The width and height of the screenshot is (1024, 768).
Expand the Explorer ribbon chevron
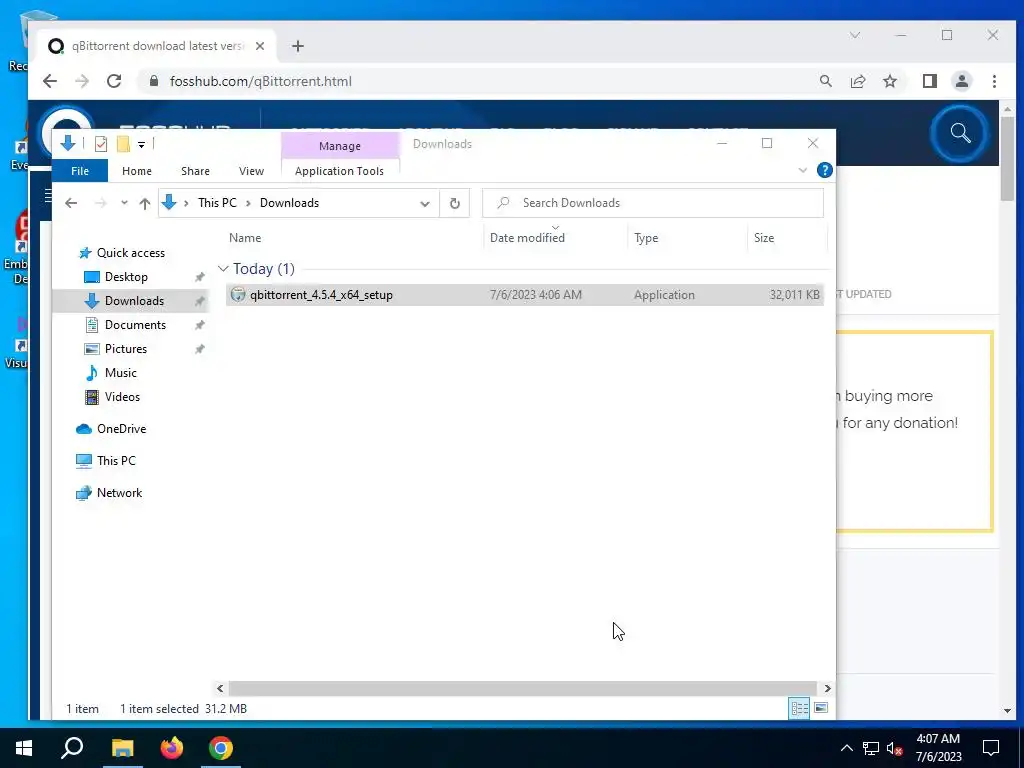pos(803,170)
